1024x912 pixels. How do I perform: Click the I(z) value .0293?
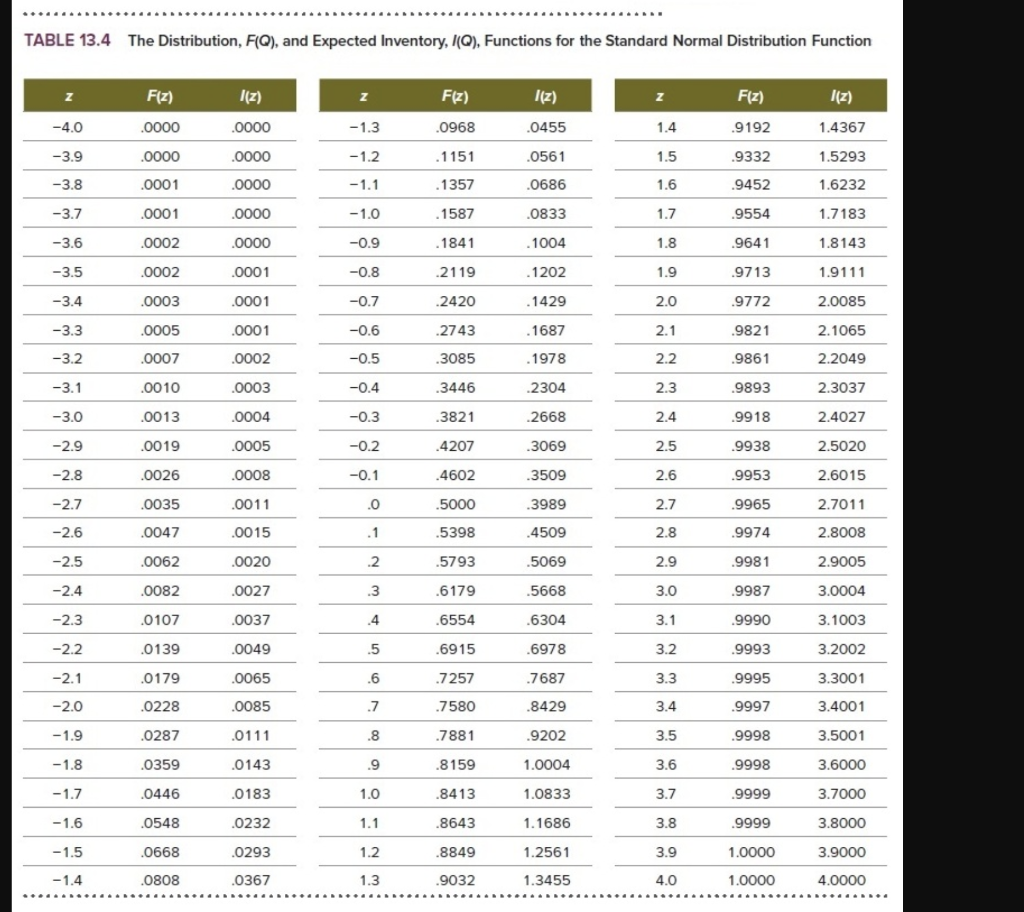pos(251,852)
